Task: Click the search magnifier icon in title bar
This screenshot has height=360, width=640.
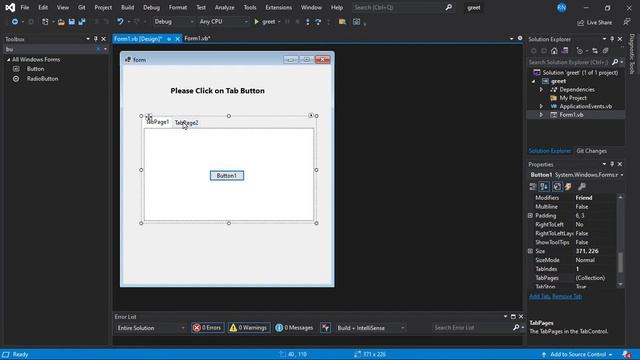Action: click(x=449, y=7)
